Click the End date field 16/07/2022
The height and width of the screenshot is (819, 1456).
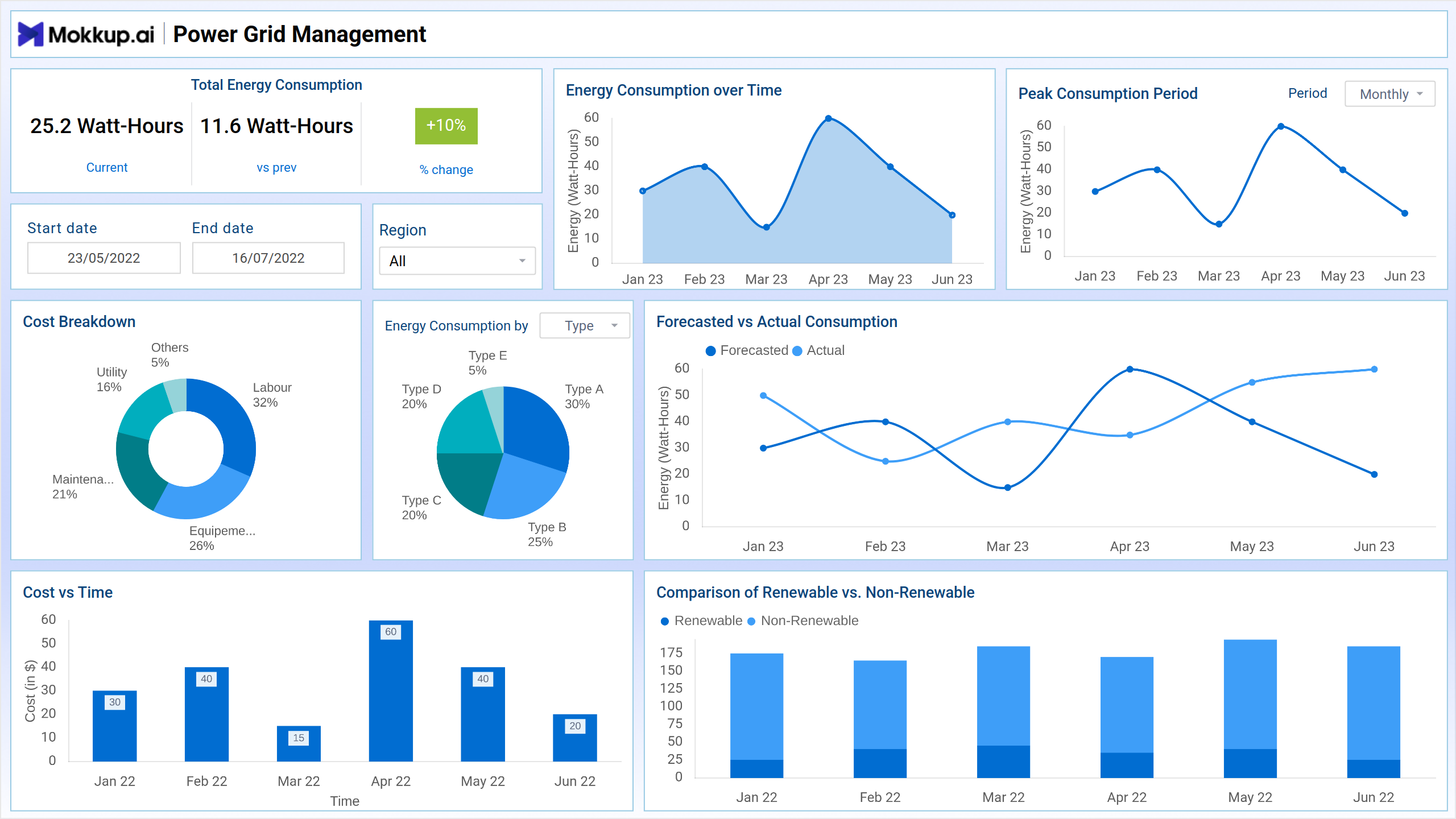(x=268, y=258)
